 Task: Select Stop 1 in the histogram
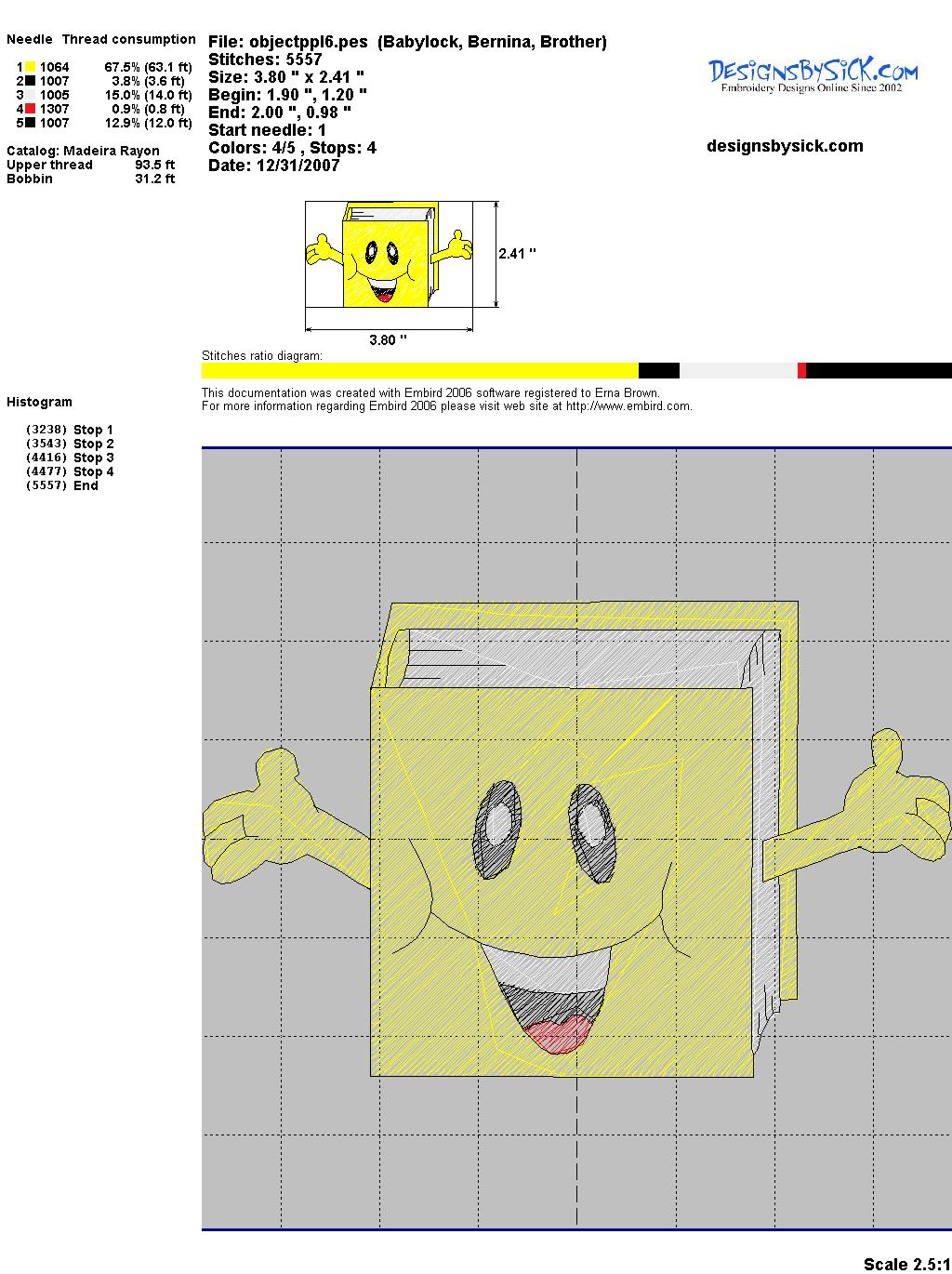coord(93,430)
